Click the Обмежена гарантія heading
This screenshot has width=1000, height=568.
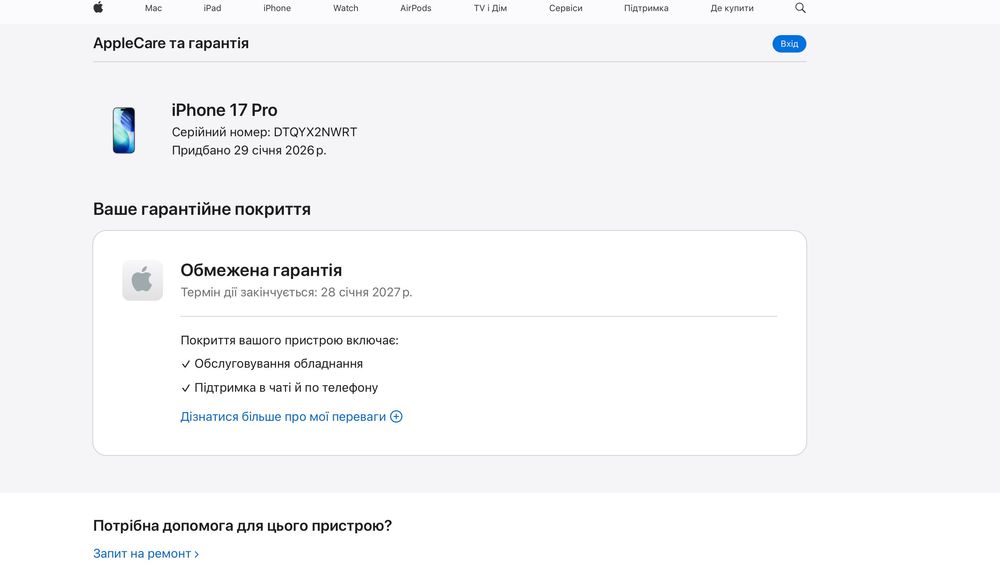click(261, 270)
